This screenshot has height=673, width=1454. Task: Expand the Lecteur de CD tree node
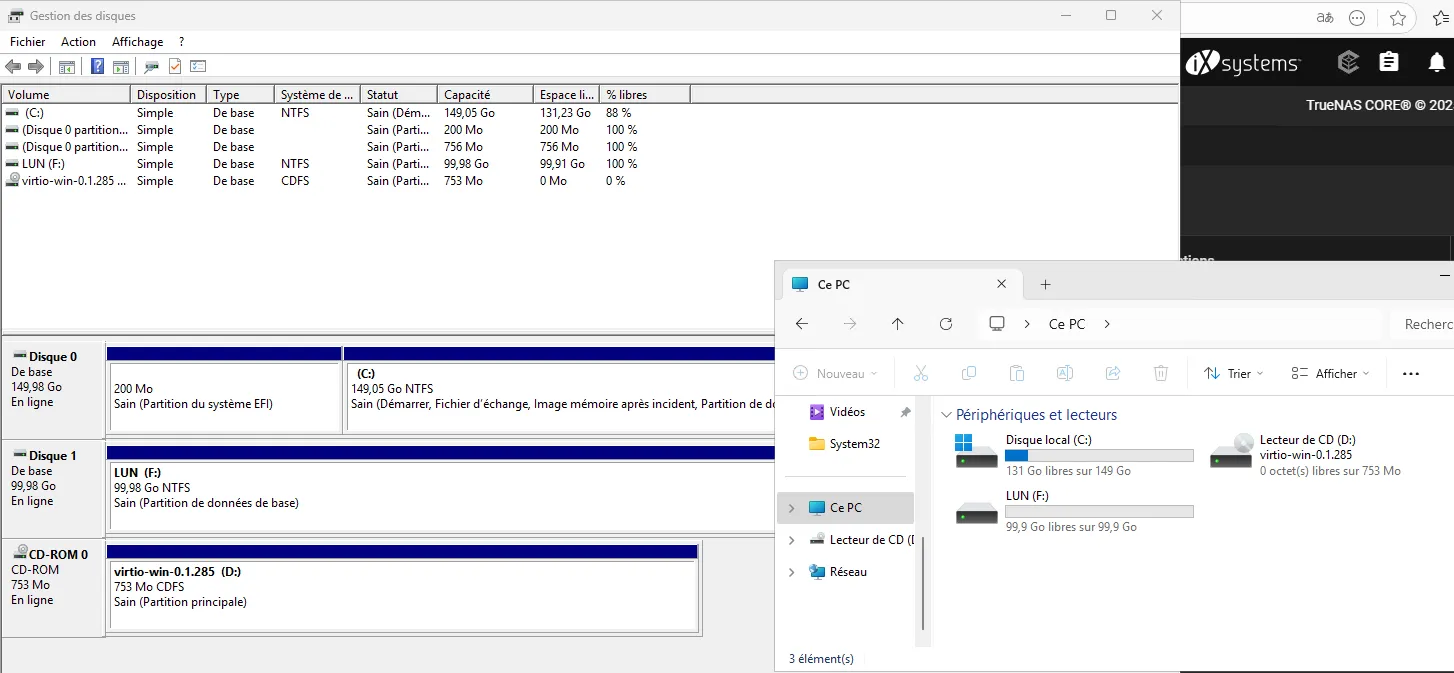click(x=791, y=540)
